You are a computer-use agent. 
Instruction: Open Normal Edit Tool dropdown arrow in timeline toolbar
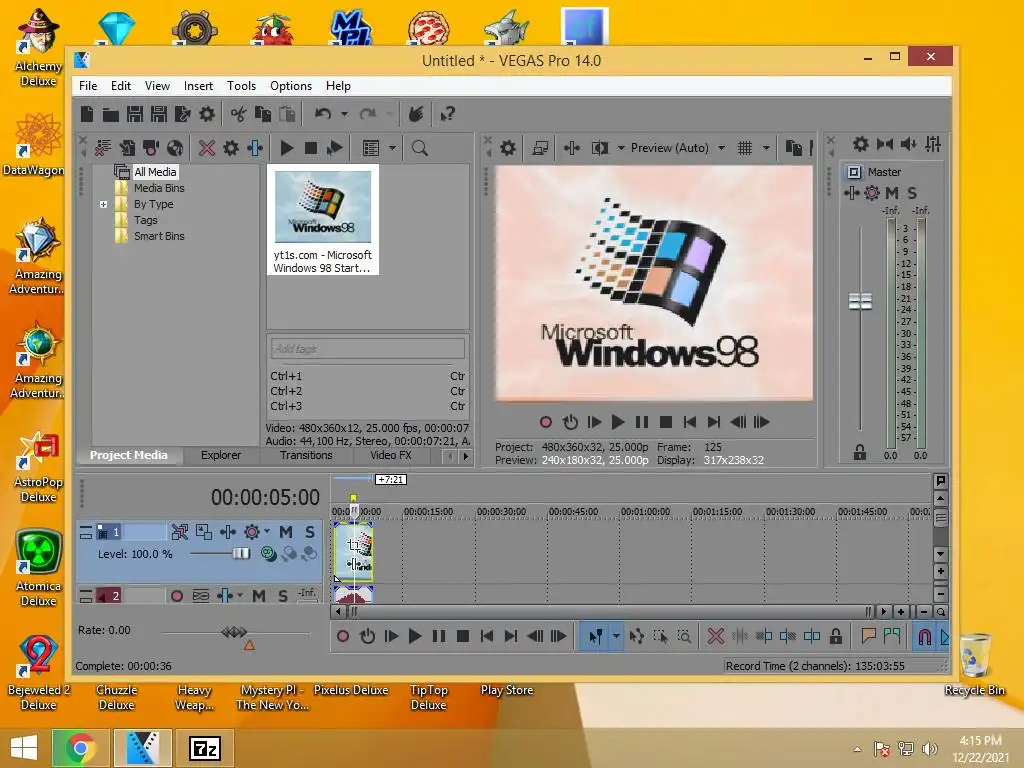pyautogui.click(x=615, y=636)
